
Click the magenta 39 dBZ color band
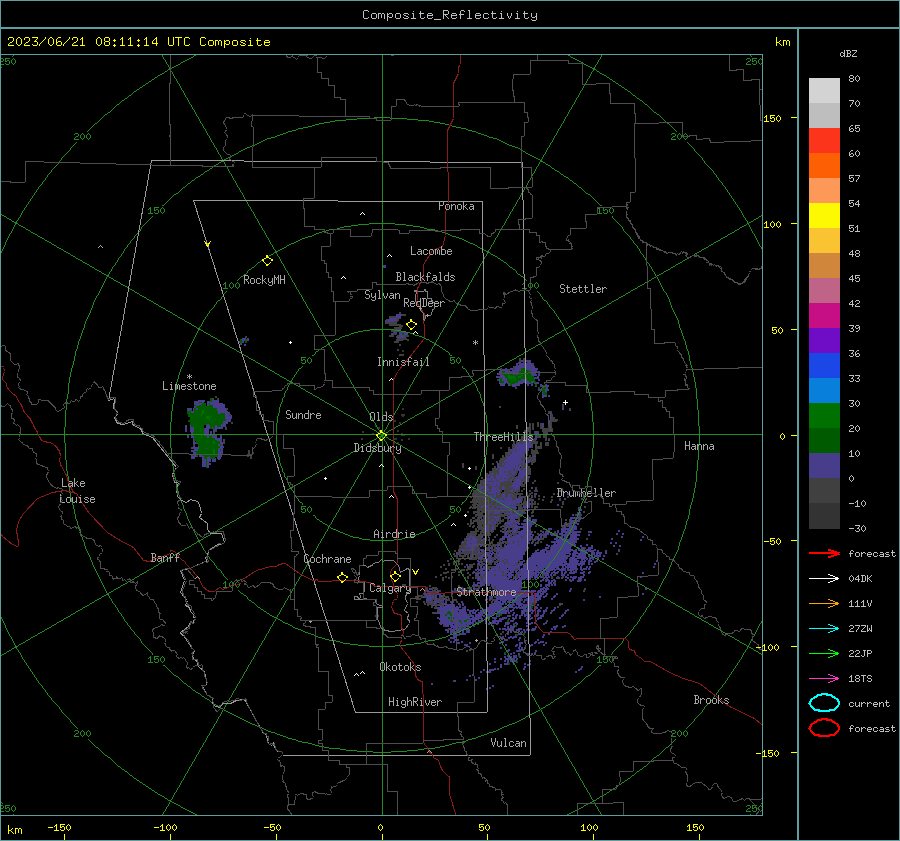(x=824, y=316)
